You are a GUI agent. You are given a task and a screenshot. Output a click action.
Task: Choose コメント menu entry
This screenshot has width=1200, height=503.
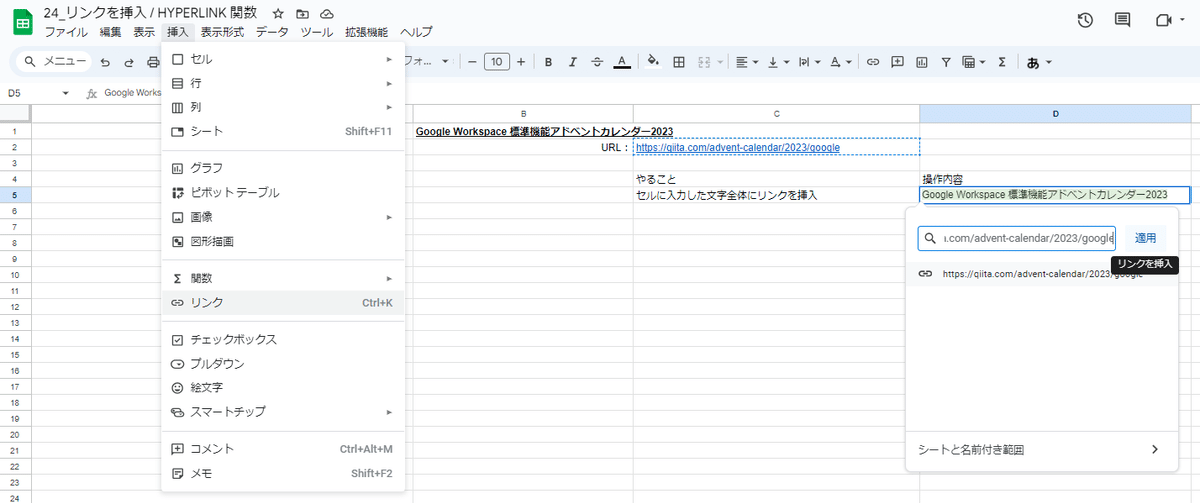click(283, 449)
